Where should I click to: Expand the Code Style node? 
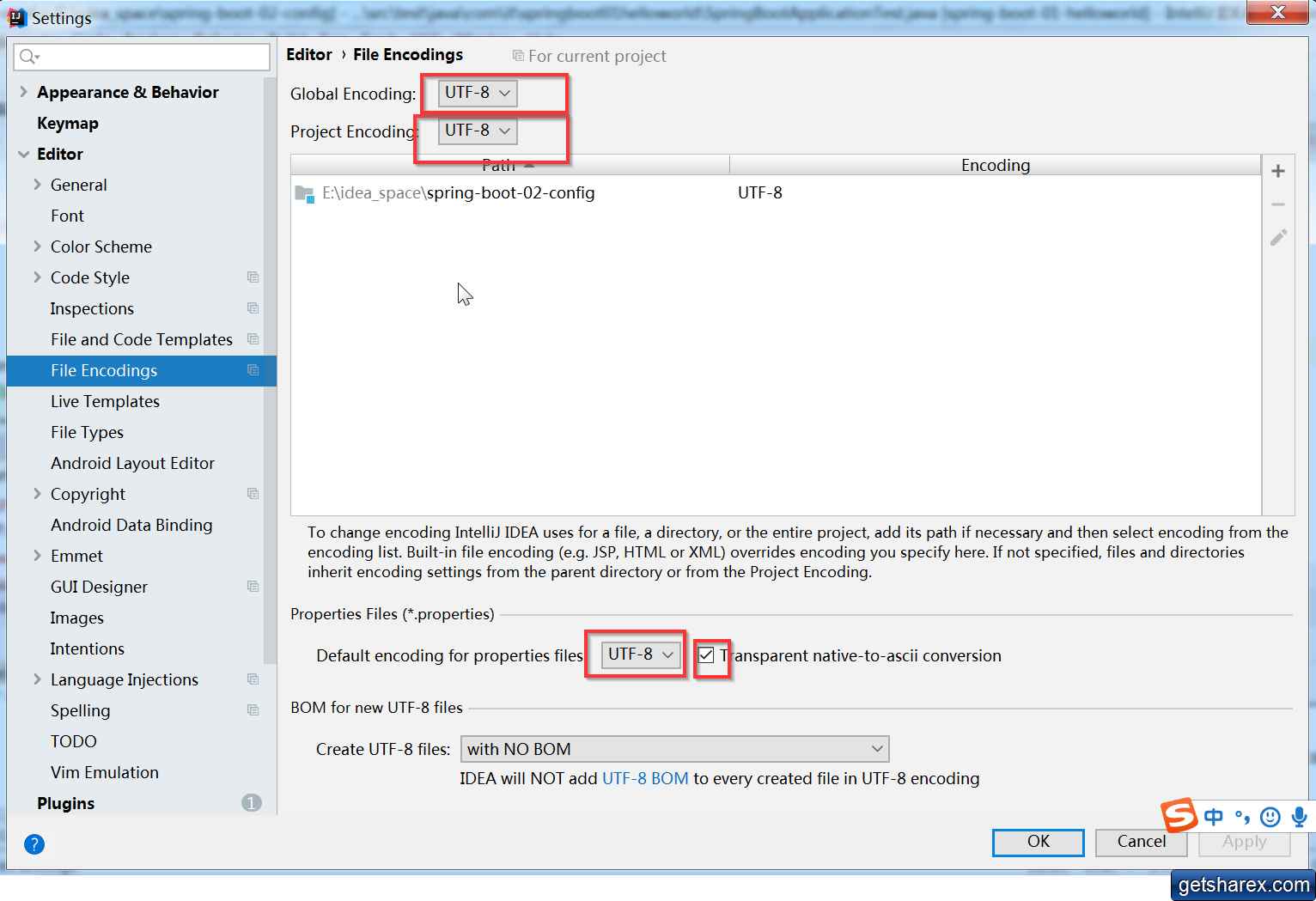(x=37, y=277)
